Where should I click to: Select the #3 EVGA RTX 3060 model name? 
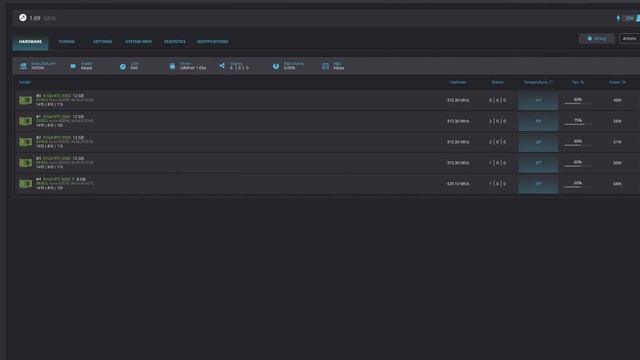point(60,158)
